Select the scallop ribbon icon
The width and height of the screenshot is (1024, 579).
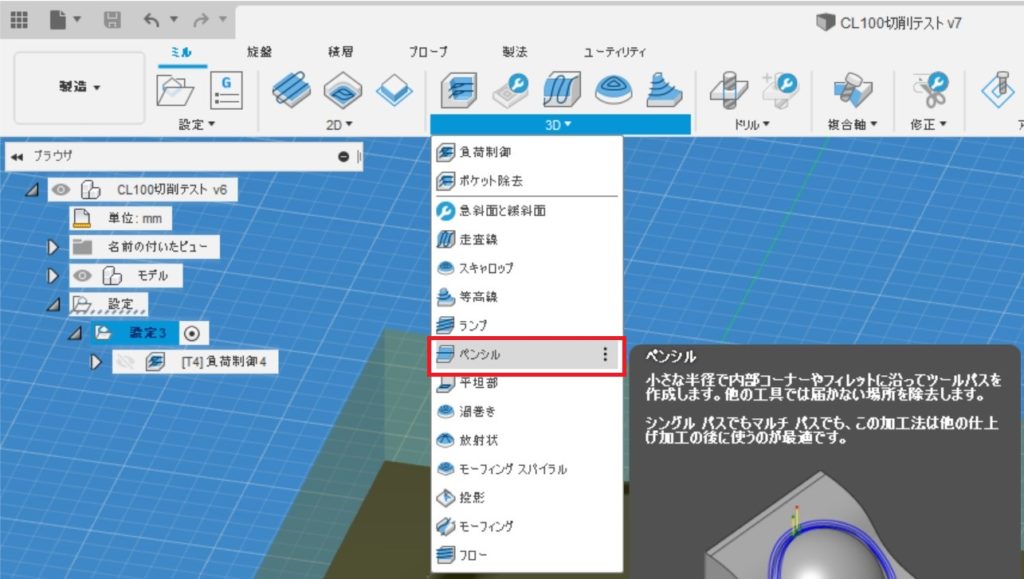click(x=613, y=89)
